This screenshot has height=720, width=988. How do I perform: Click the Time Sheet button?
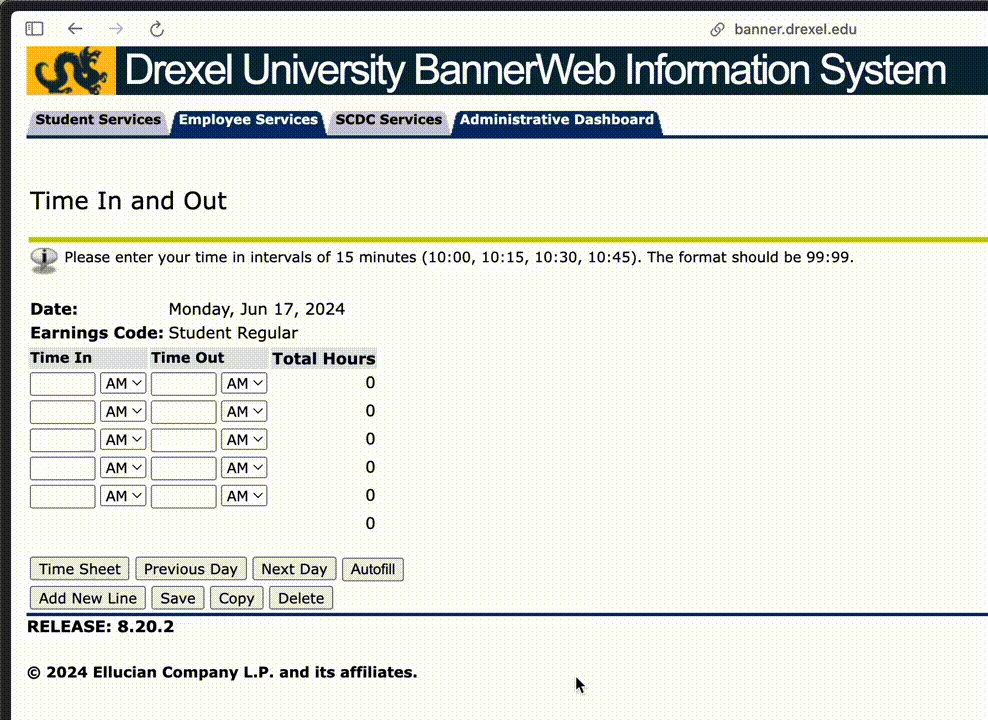click(x=79, y=569)
